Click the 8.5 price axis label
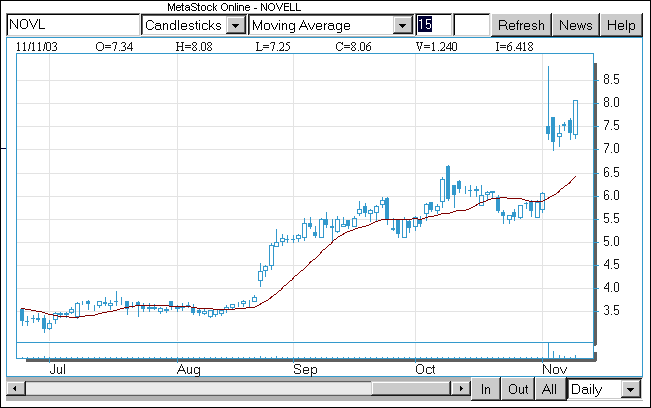The width and height of the screenshot is (651, 408). point(611,79)
